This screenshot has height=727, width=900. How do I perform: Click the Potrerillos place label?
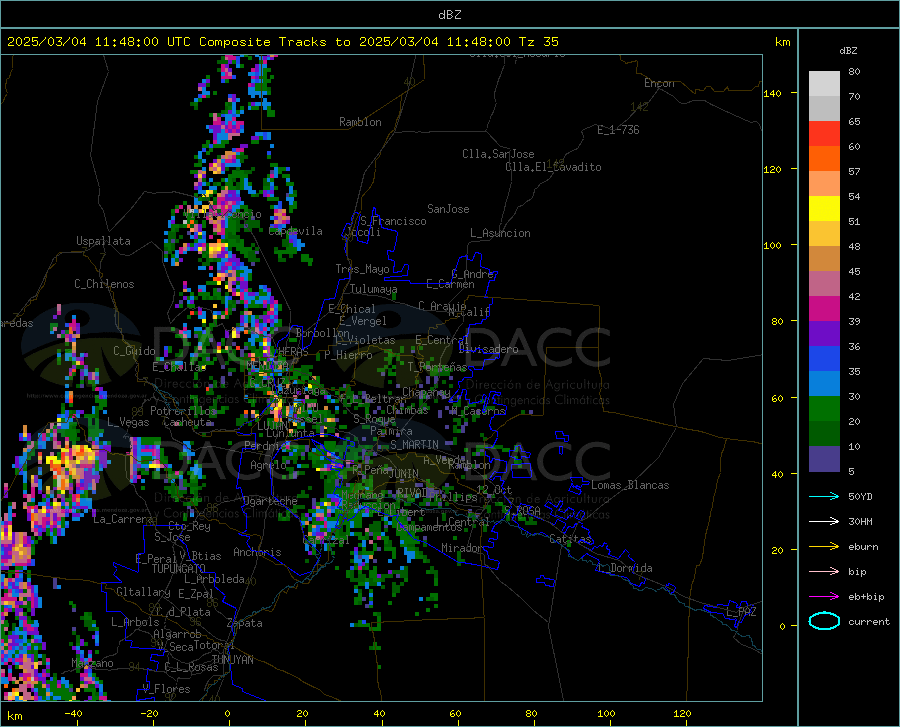[x=183, y=411]
